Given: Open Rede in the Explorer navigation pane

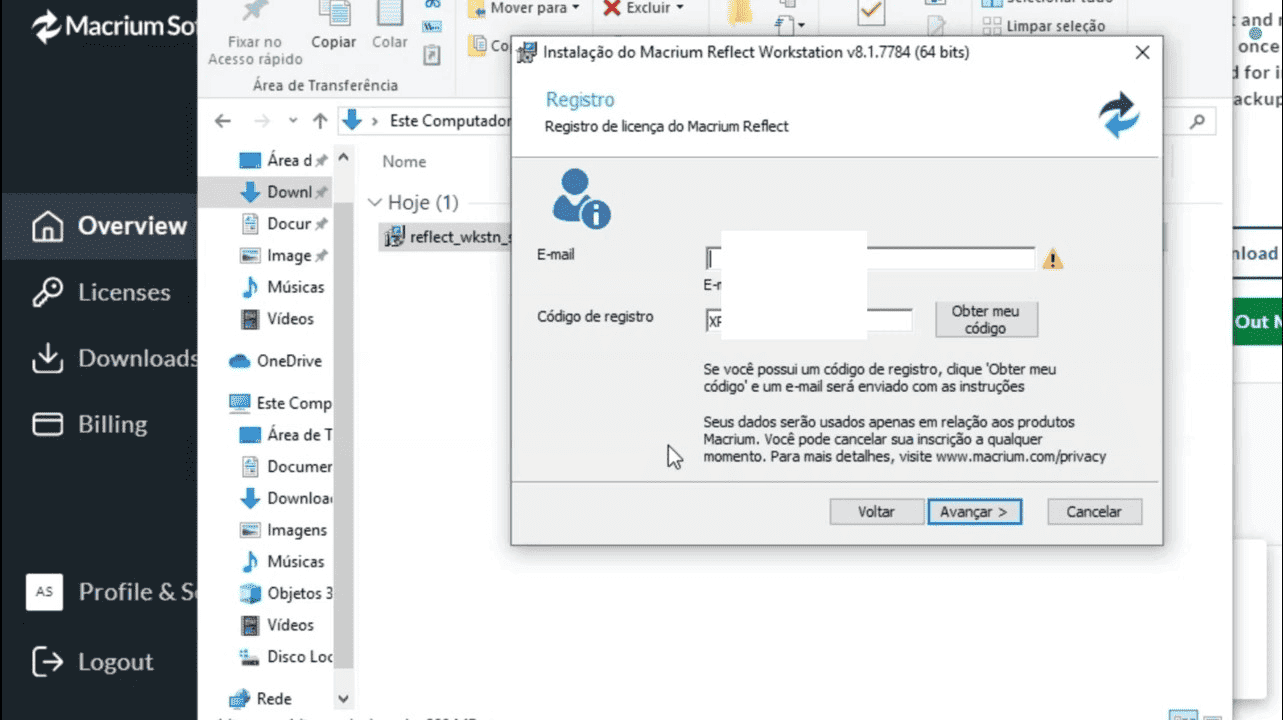Looking at the screenshot, I should (x=261, y=699).
